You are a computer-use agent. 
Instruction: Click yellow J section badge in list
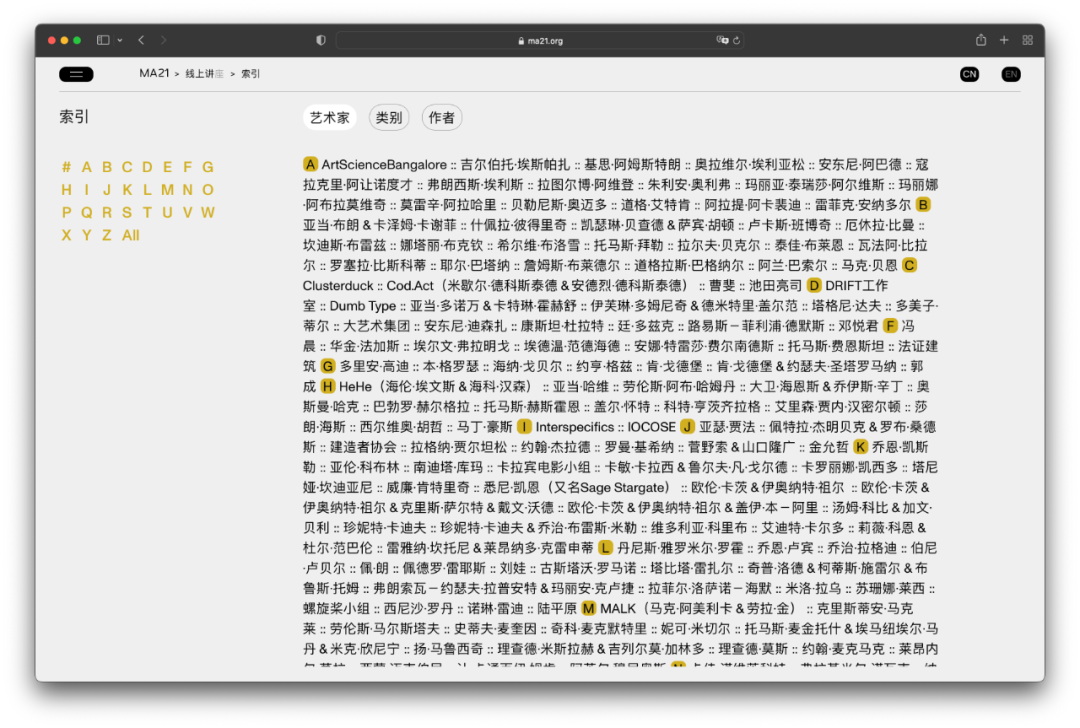[687, 427]
